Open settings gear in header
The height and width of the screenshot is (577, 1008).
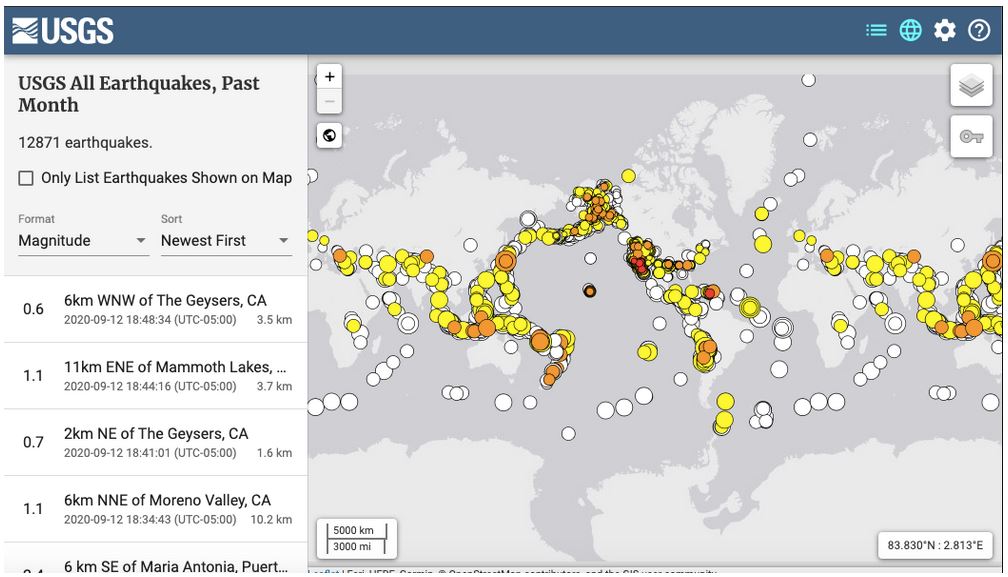pyautogui.click(x=944, y=30)
